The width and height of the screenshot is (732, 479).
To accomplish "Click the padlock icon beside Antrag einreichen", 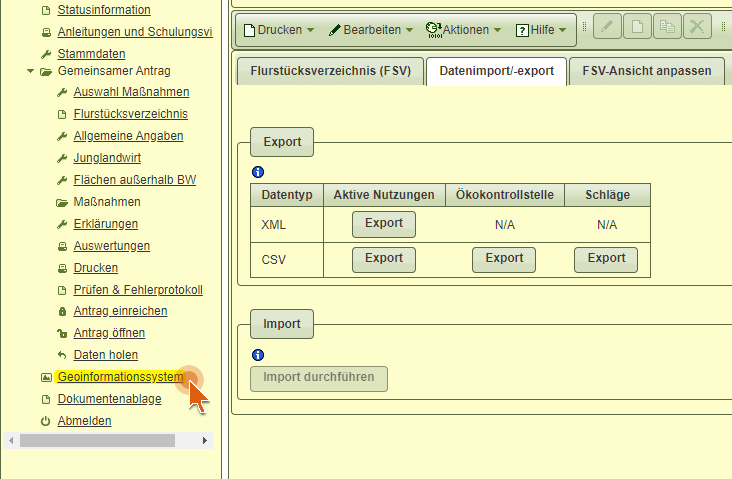I will [62, 312].
